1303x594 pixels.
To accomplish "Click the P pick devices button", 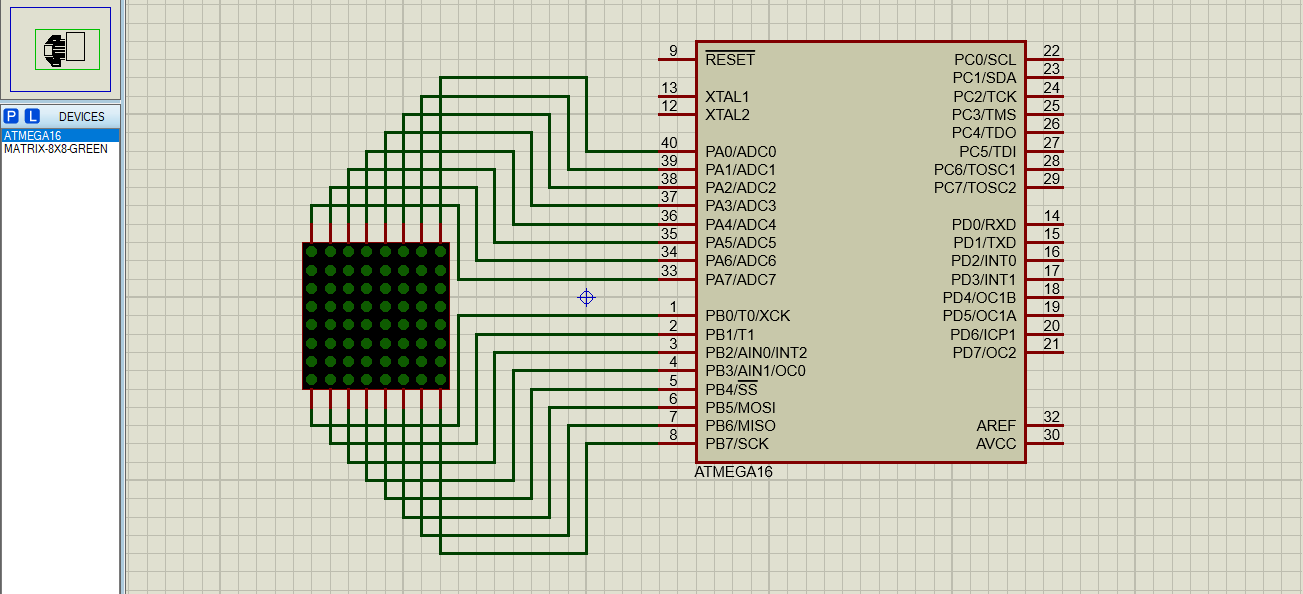I will coord(11,116).
